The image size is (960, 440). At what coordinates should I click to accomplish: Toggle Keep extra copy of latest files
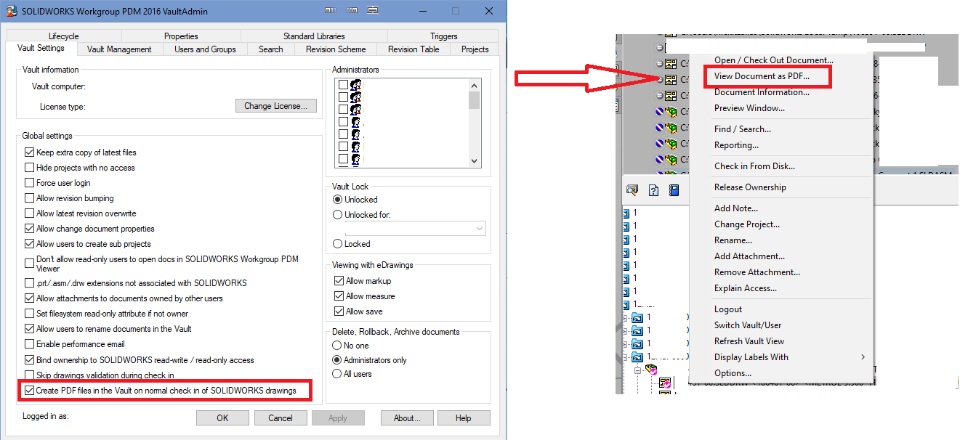(29, 152)
